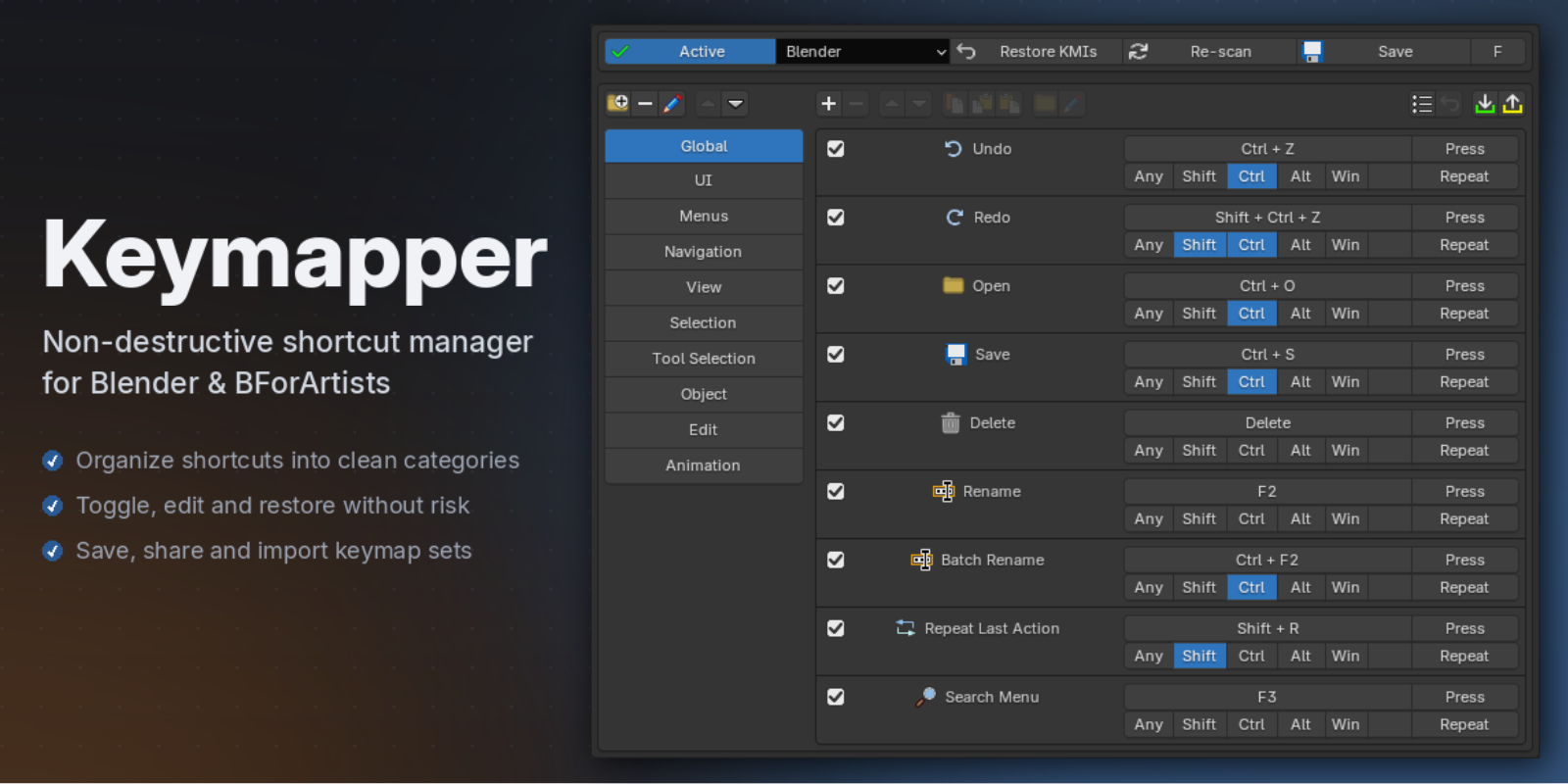1568x784 pixels.
Task: Click the F button in top bar
Action: tap(1497, 52)
